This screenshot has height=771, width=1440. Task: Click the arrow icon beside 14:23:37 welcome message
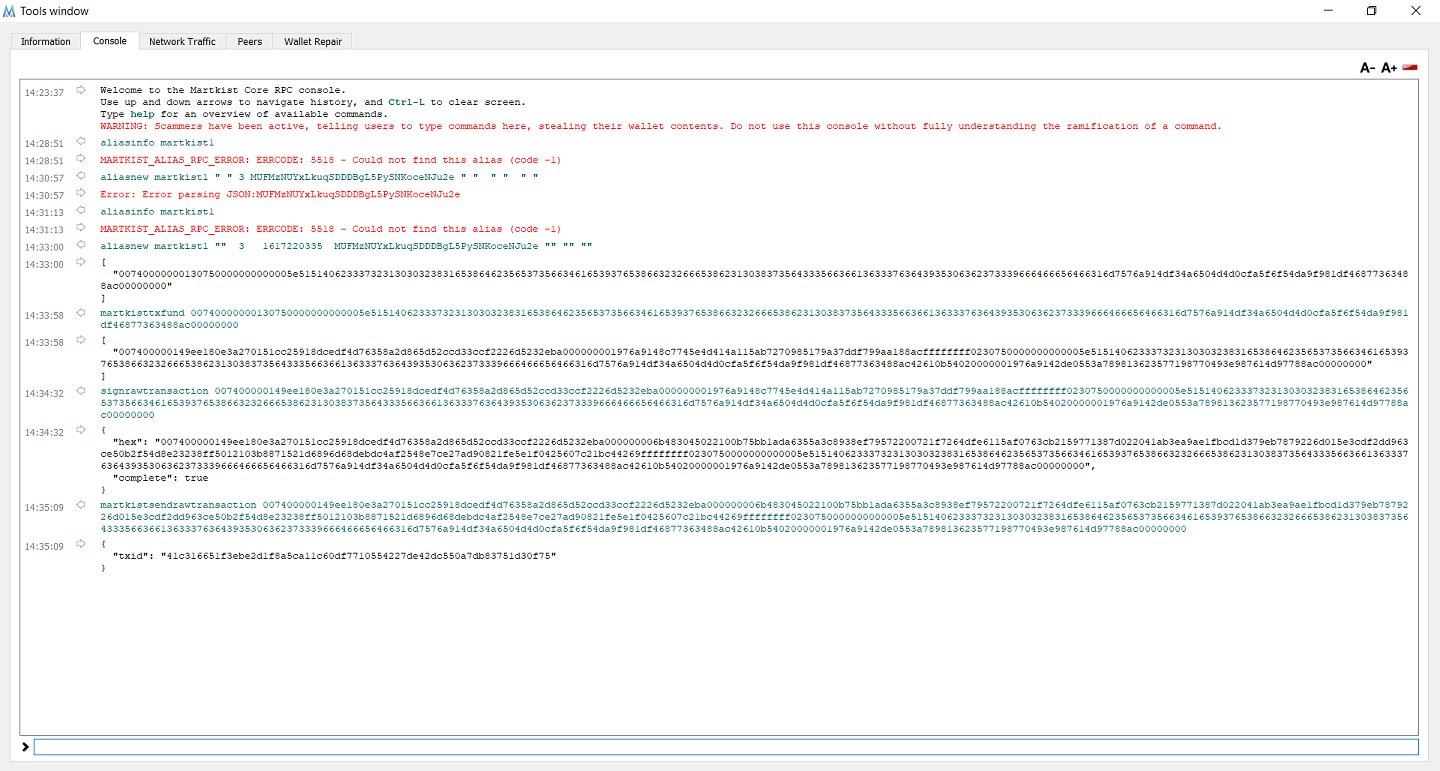click(82, 91)
